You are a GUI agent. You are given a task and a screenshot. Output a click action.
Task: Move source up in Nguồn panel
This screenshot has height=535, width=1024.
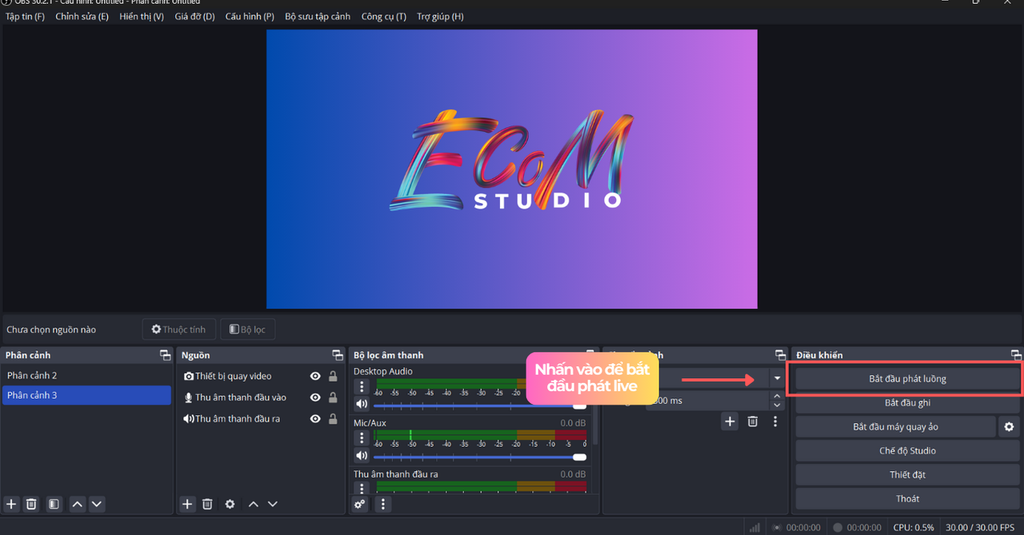253,504
